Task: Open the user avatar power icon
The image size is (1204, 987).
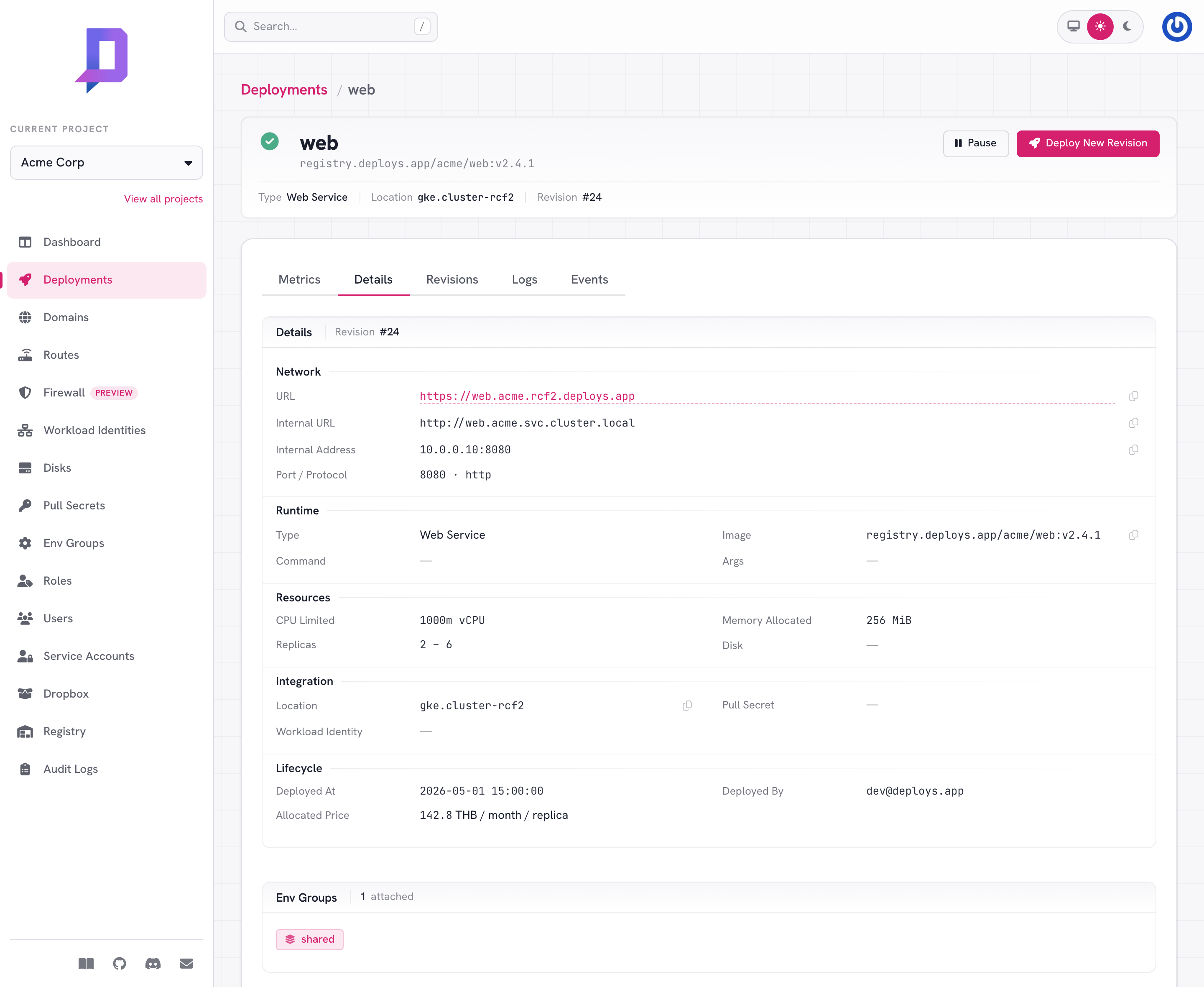Action: (1177, 27)
